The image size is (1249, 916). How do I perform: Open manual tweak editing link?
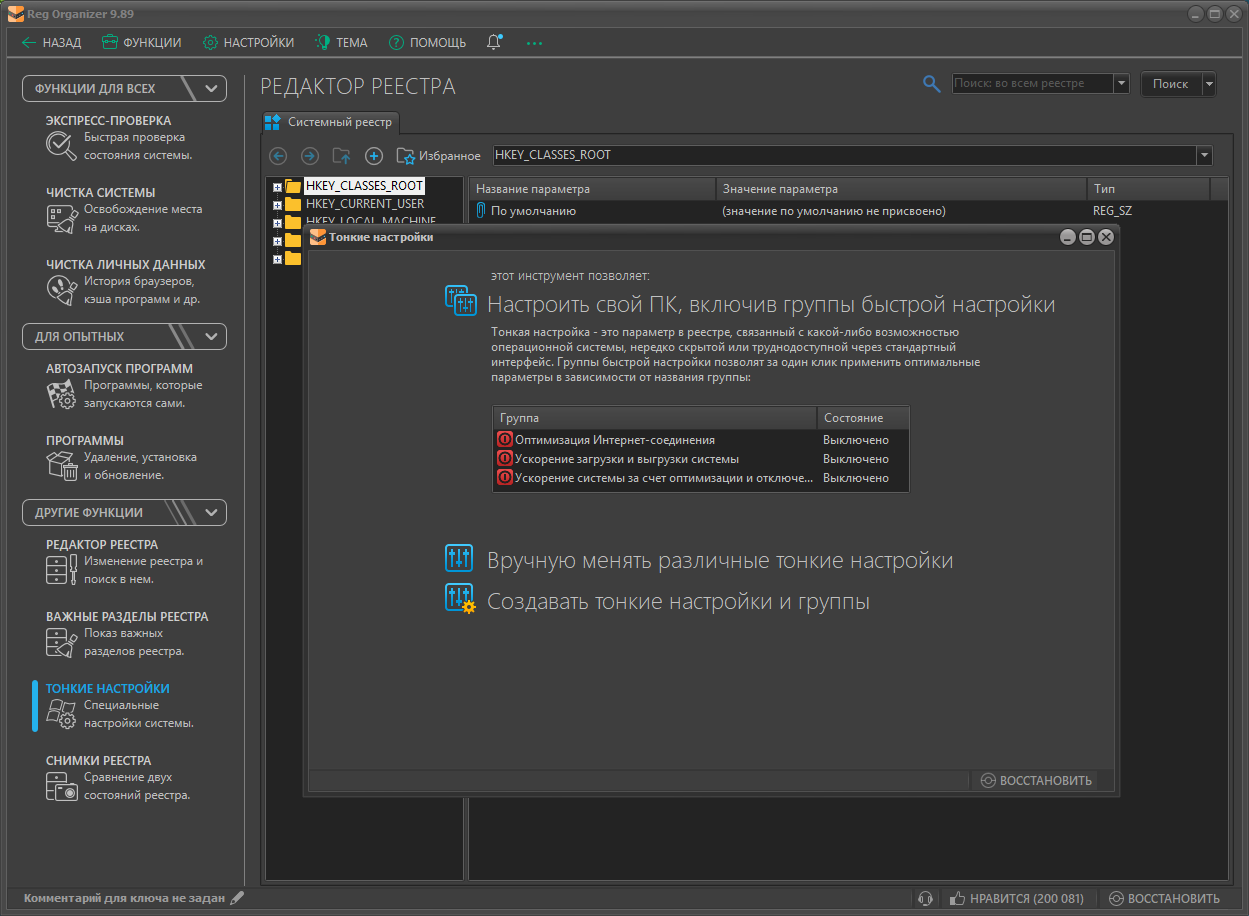tap(719, 561)
